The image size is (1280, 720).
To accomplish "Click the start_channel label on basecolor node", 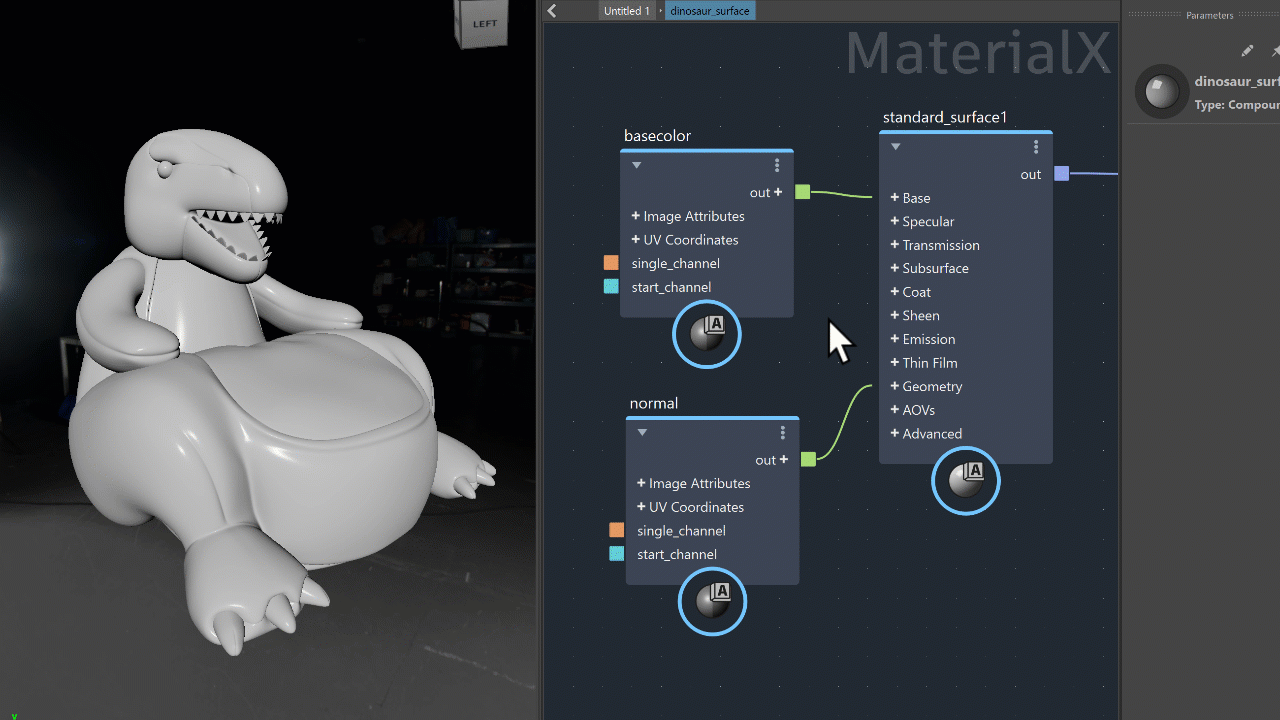I will point(672,287).
